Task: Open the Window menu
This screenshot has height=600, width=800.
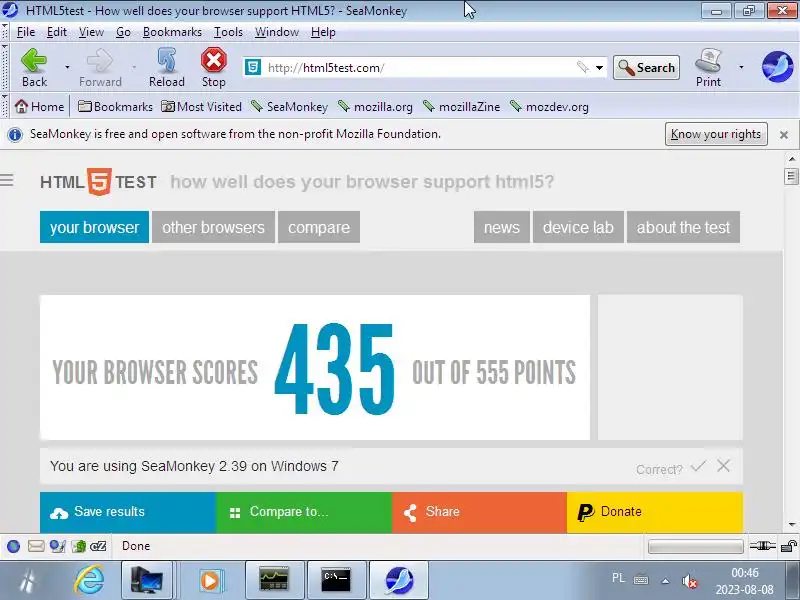Action: [277, 32]
